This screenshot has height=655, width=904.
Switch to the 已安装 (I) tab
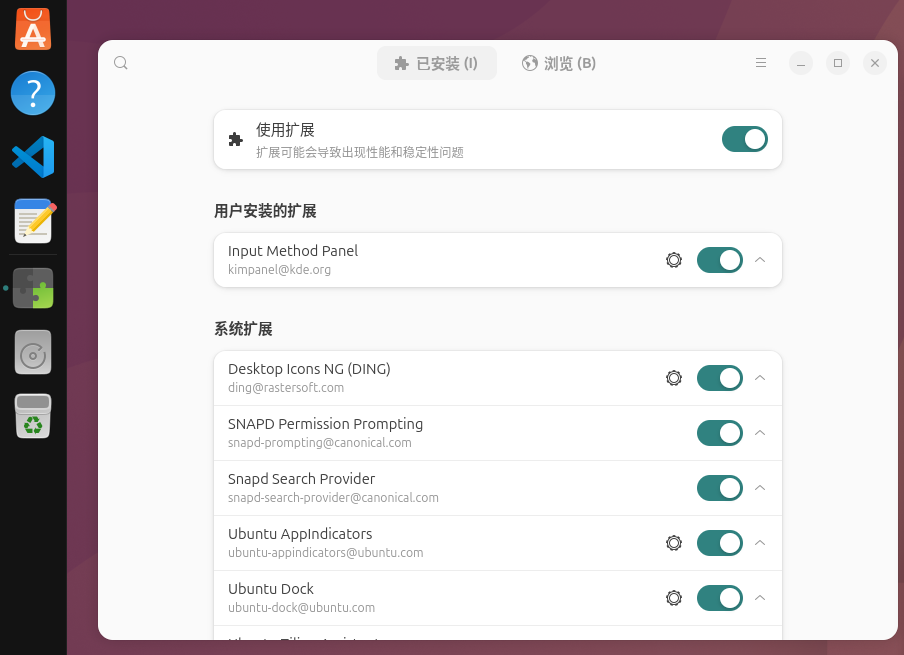click(x=436, y=63)
